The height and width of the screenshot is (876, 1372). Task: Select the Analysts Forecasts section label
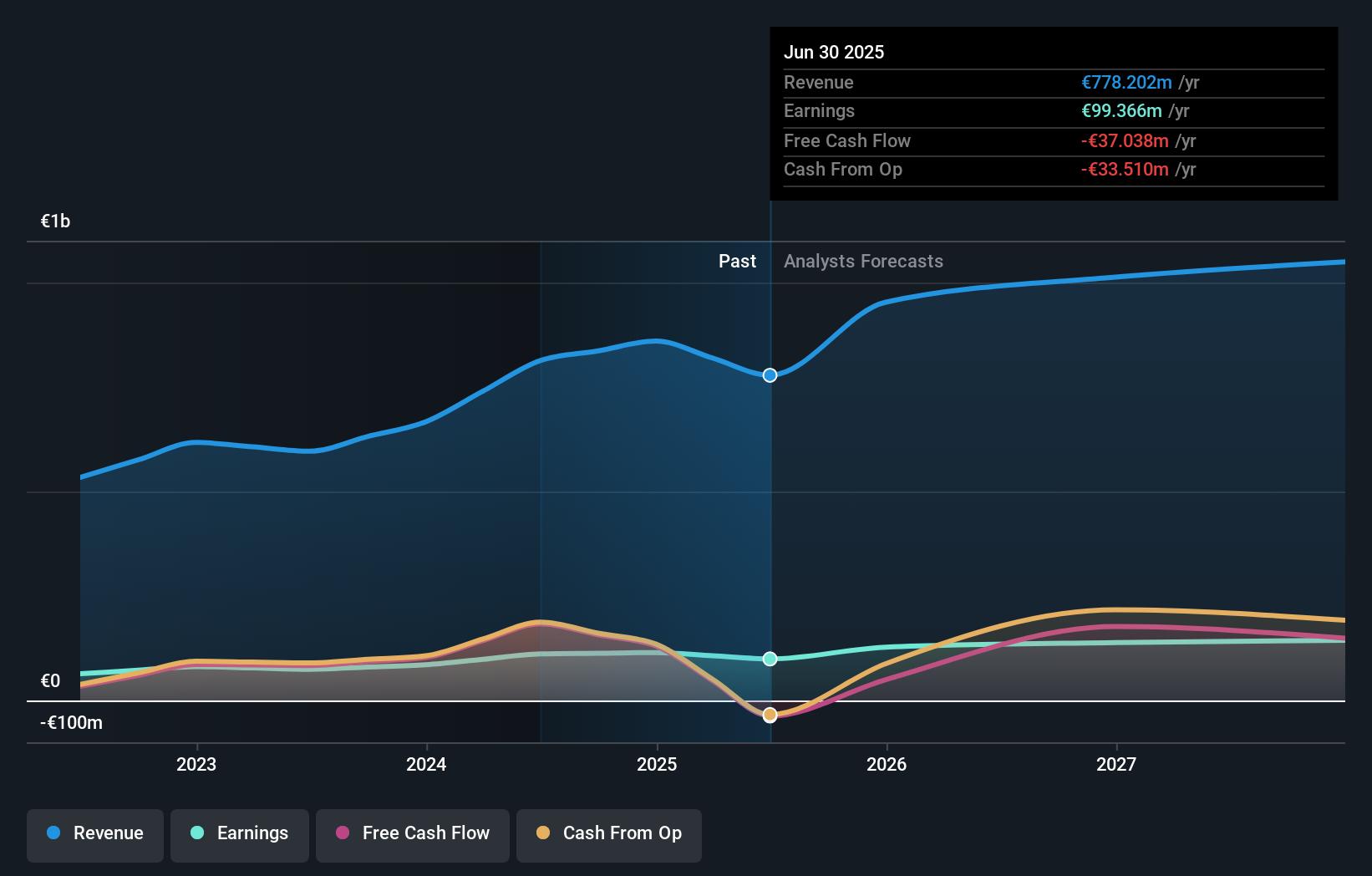(x=863, y=261)
